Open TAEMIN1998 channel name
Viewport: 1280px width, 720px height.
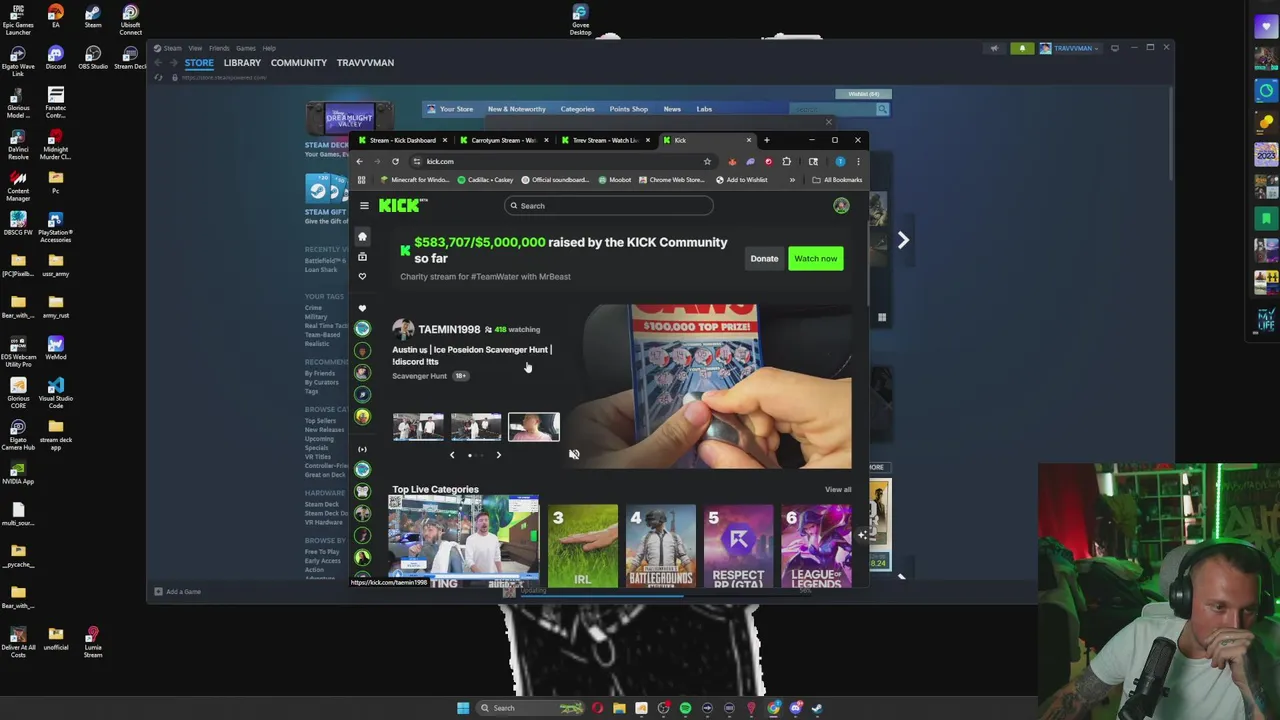[x=449, y=329]
